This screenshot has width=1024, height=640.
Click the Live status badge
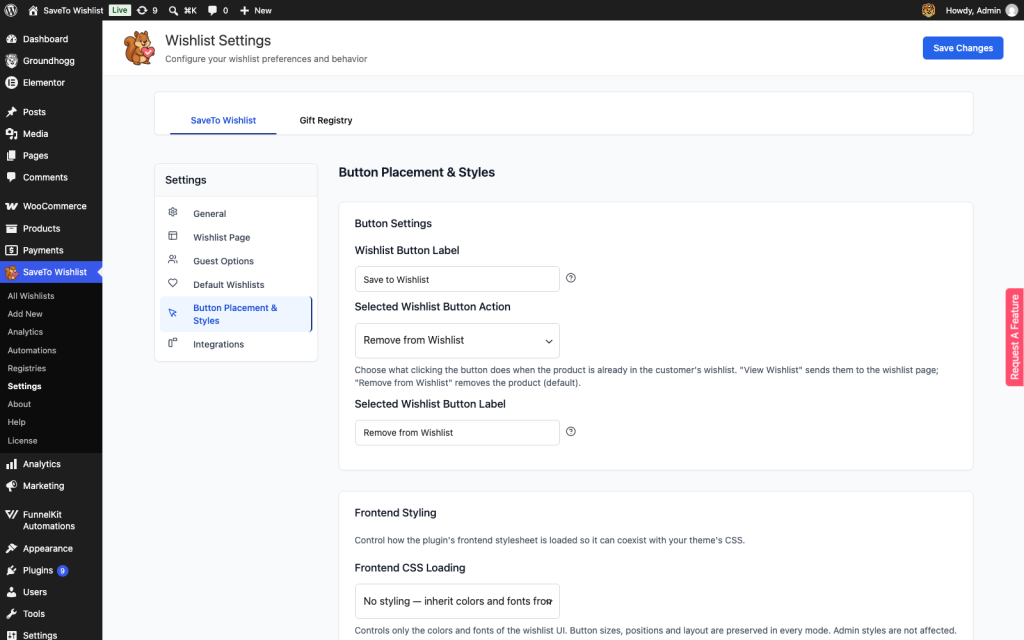pos(120,10)
